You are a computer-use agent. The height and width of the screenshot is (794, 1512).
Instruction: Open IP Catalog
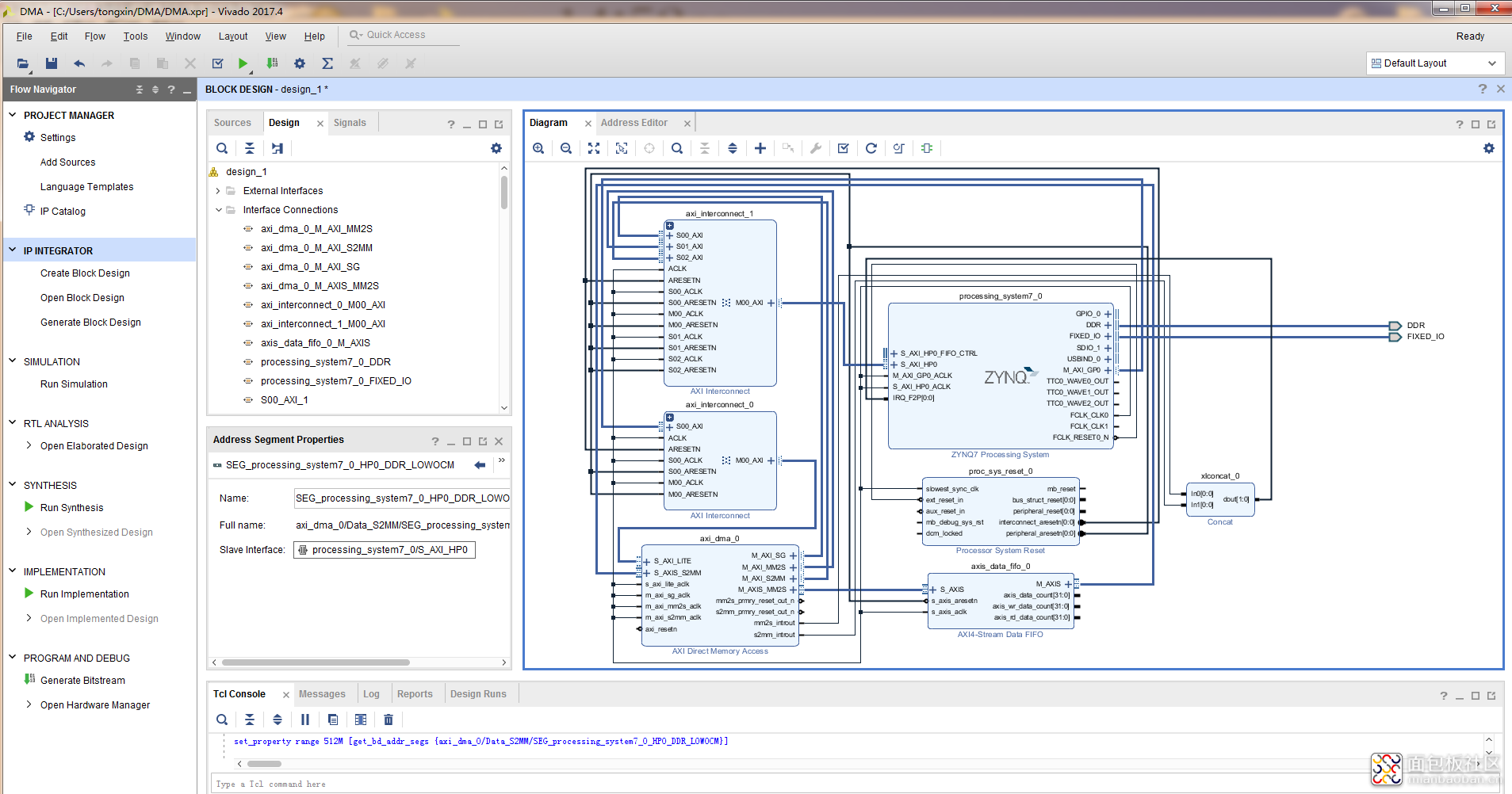pos(63,212)
